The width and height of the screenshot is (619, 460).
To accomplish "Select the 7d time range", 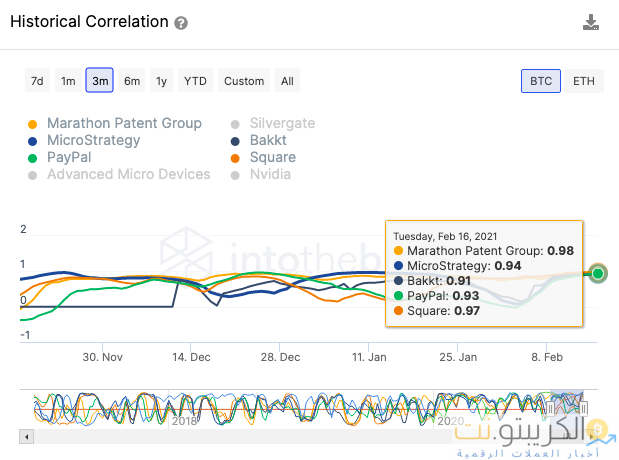I will click(x=37, y=81).
